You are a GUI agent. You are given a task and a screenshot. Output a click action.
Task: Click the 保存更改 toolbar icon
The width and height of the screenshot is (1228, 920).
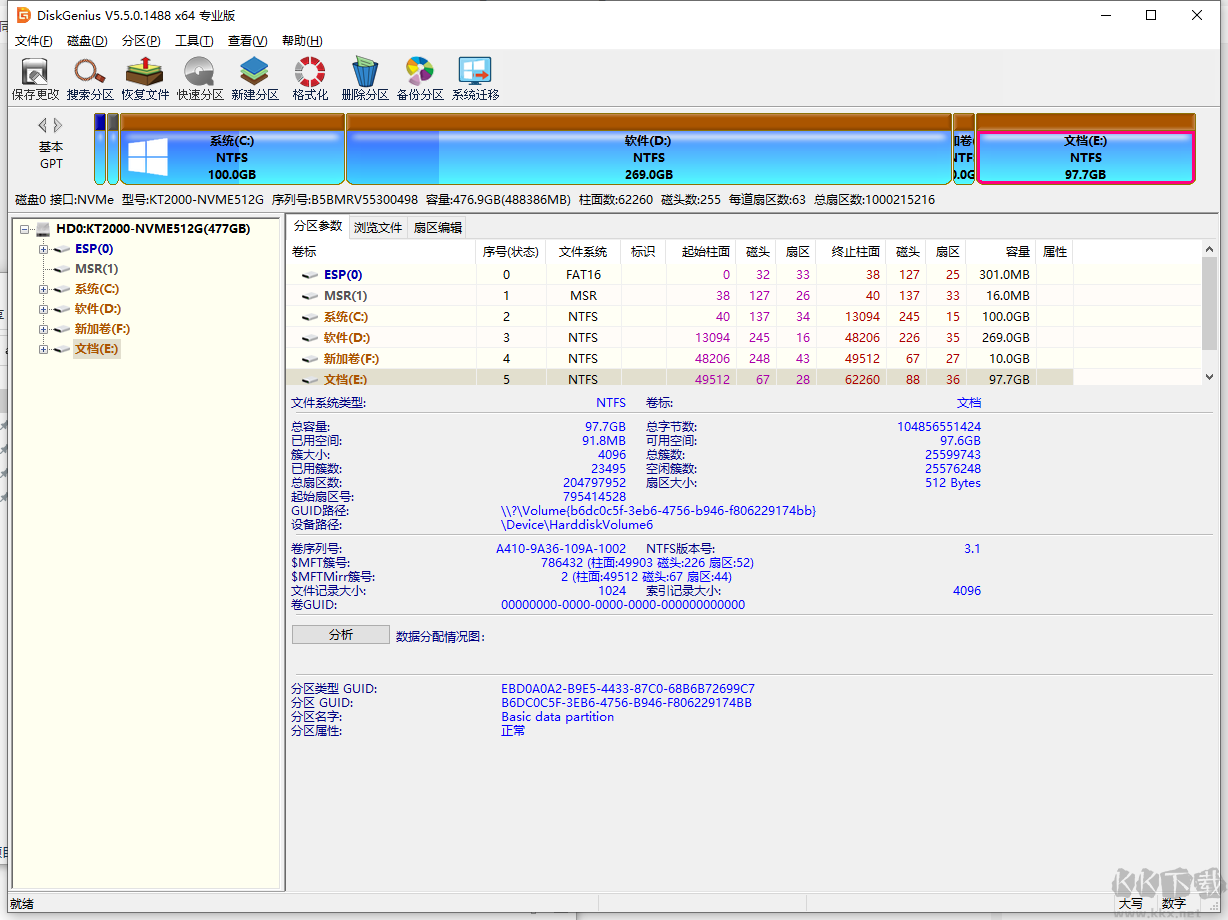[x=35, y=79]
